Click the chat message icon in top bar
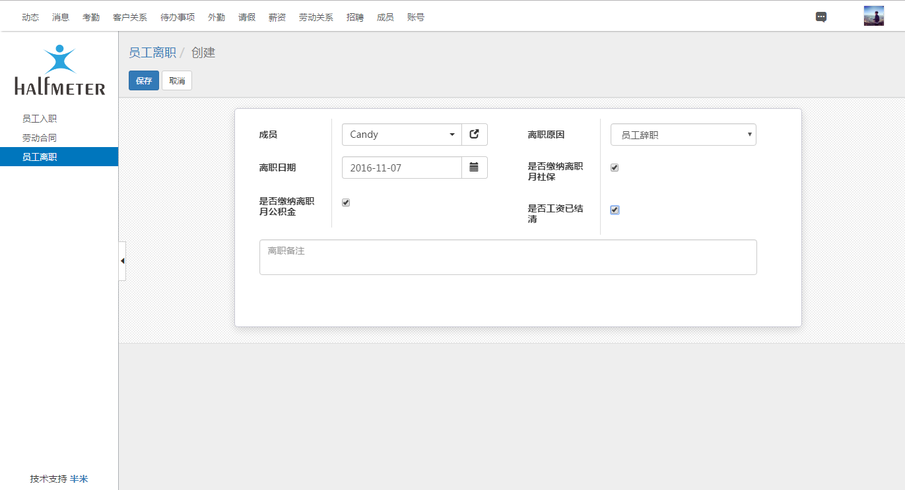The image size is (905, 490). tap(821, 17)
